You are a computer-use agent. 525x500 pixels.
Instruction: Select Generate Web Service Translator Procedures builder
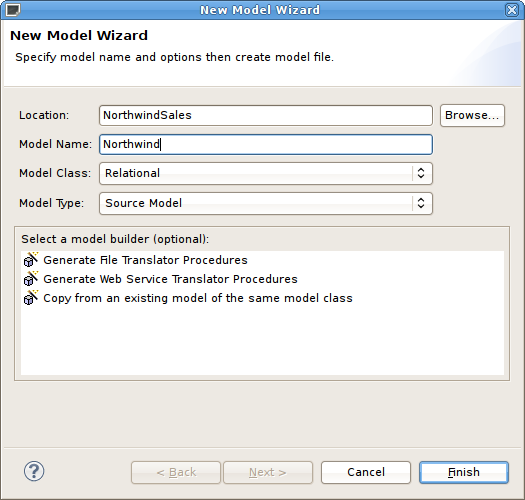coord(170,279)
